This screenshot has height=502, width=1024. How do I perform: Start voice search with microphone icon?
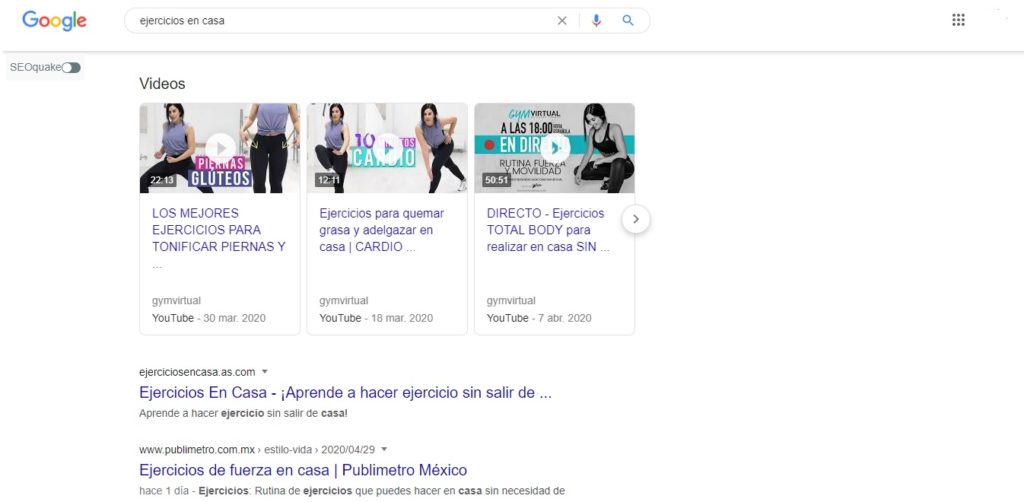[x=596, y=21]
